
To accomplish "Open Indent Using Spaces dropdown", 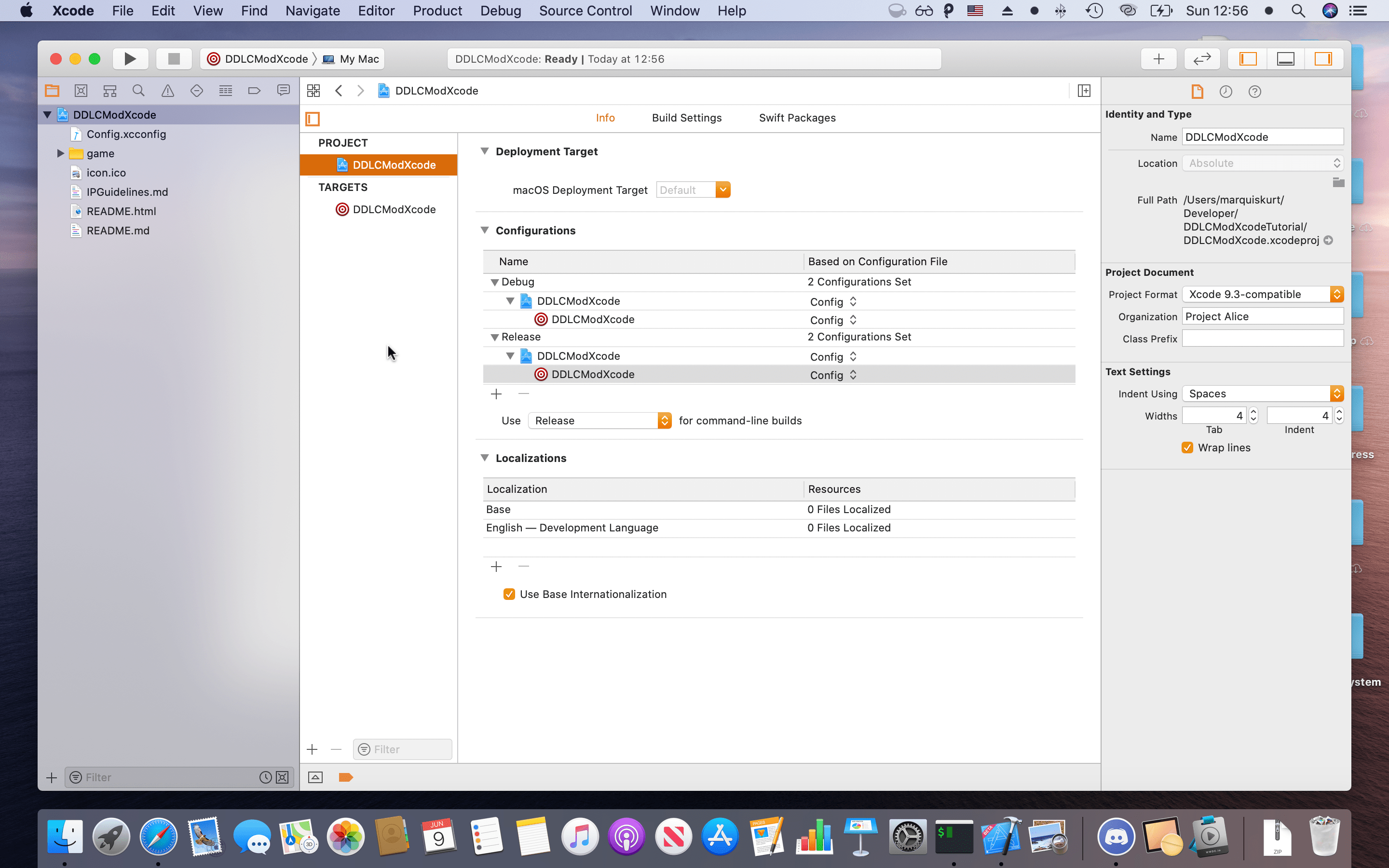I will coord(1263,394).
